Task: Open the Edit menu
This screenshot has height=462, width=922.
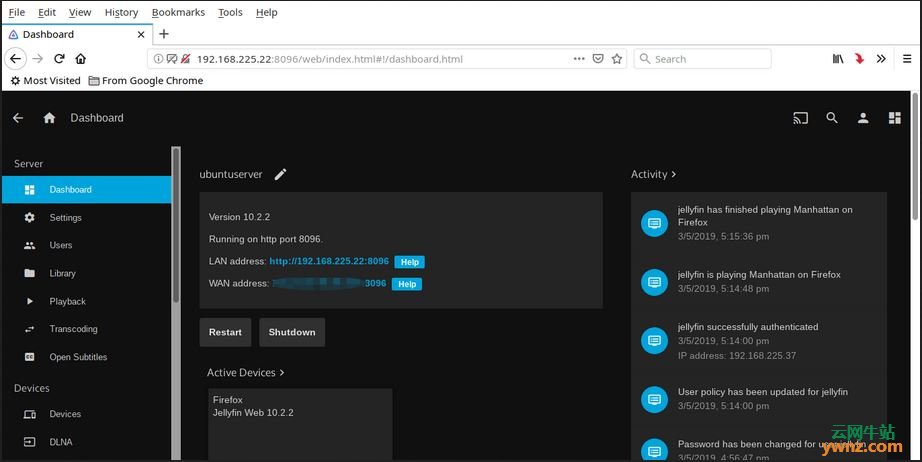Action: point(47,12)
